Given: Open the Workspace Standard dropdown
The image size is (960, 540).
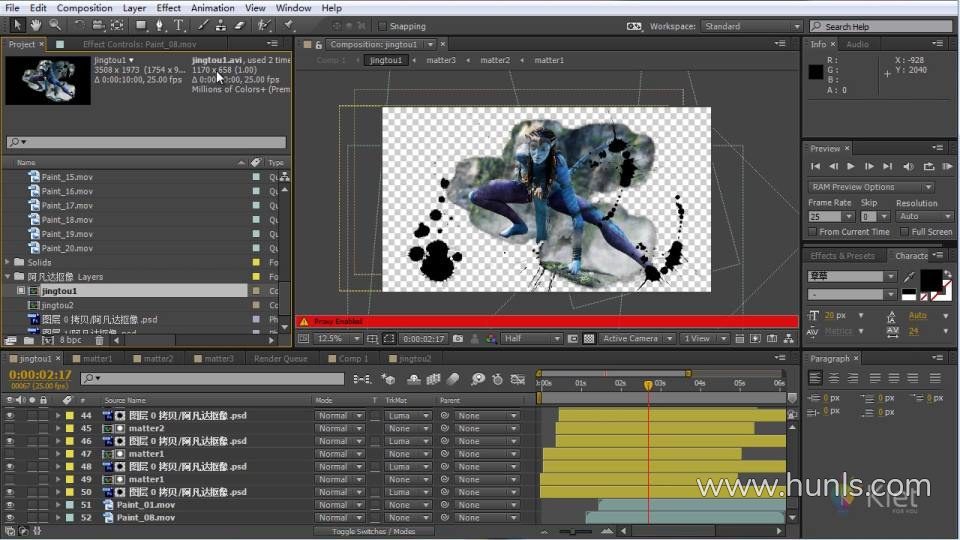Looking at the screenshot, I should coord(751,26).
